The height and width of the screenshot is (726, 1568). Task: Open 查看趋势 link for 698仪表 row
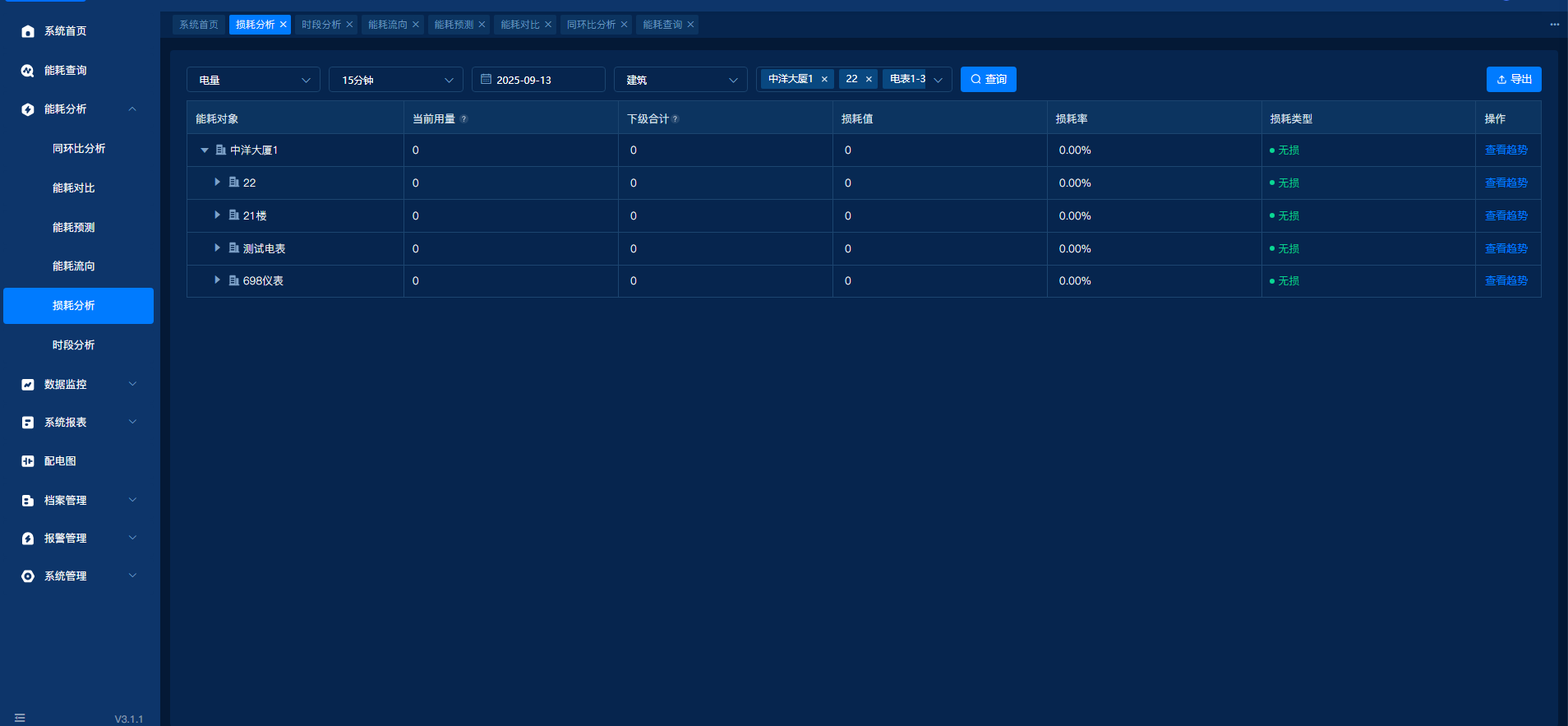(x=1506, y=281)
